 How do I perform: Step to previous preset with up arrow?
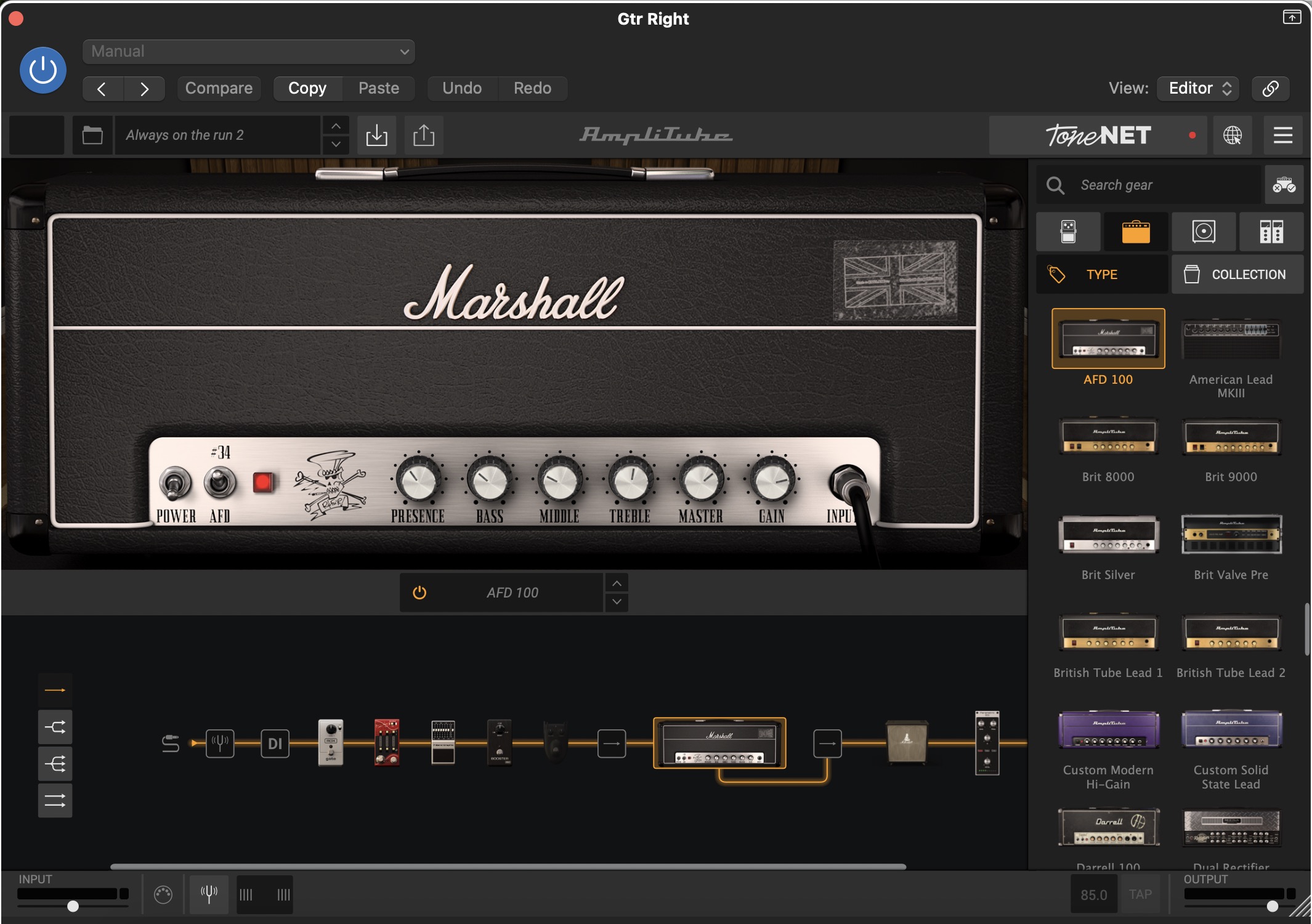coord(336,126)
